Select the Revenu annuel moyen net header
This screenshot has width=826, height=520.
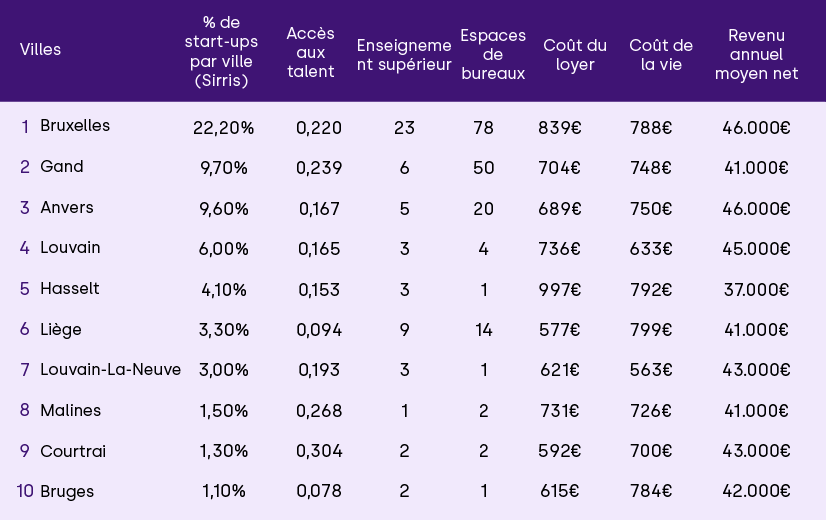click(x=756, y=54)
